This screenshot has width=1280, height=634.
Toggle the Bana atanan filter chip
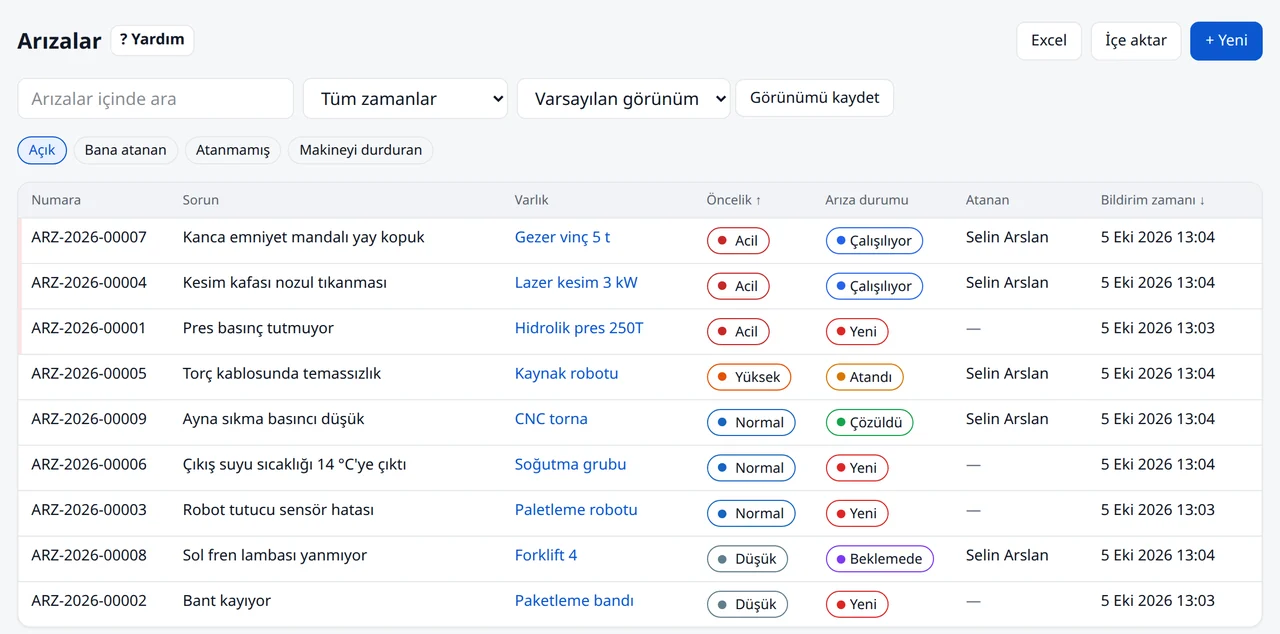tap(126, 150)
